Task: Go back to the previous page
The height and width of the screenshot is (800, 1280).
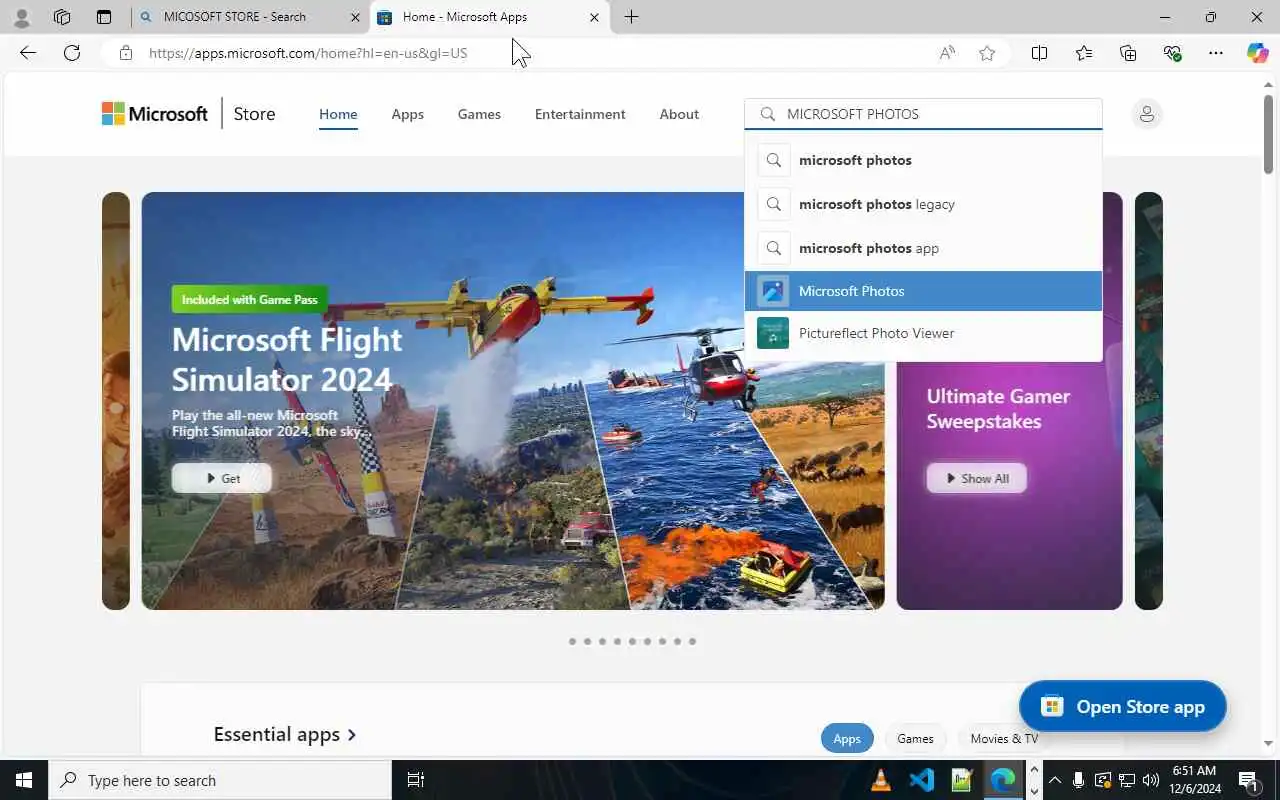Action: (28, 53)
